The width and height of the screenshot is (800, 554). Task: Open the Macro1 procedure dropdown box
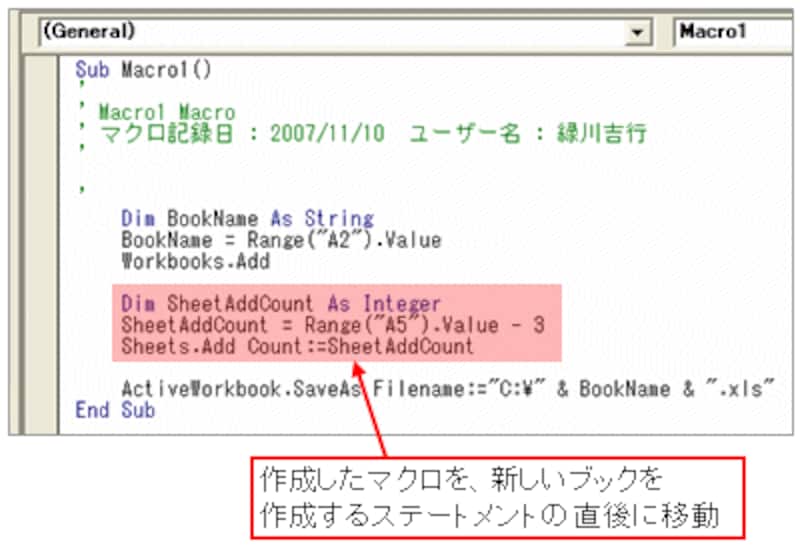734,32
